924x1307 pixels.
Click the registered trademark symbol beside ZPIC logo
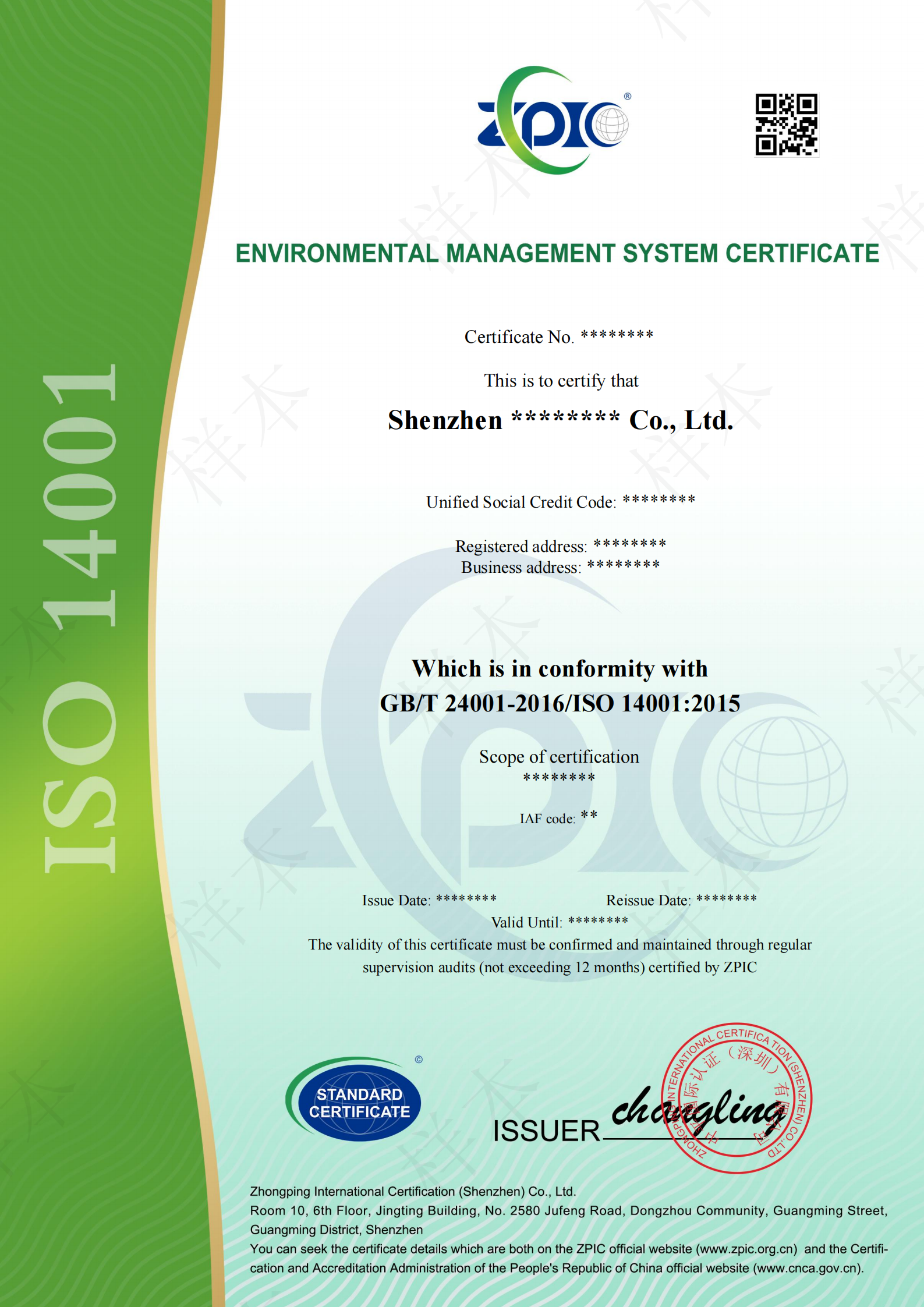coord(627,96)
